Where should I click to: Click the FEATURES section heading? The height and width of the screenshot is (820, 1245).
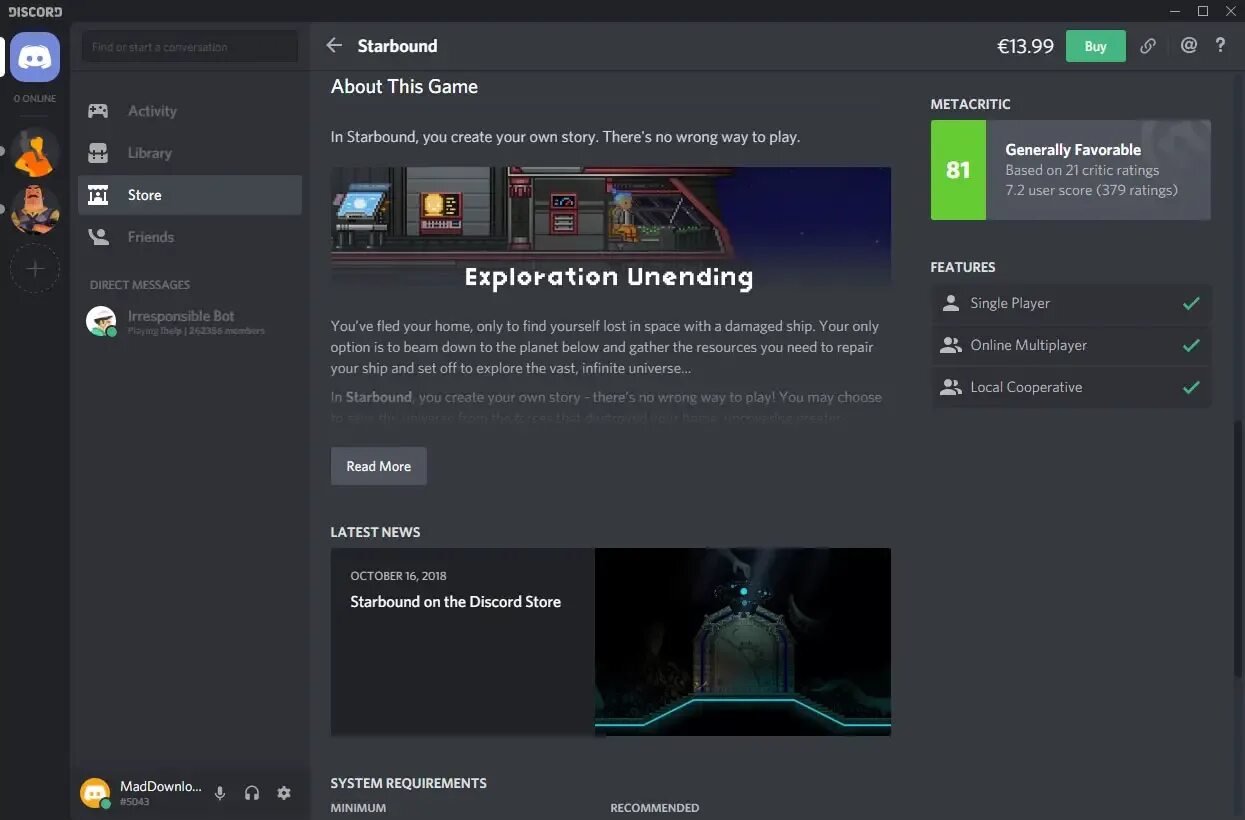pos(963,267)
